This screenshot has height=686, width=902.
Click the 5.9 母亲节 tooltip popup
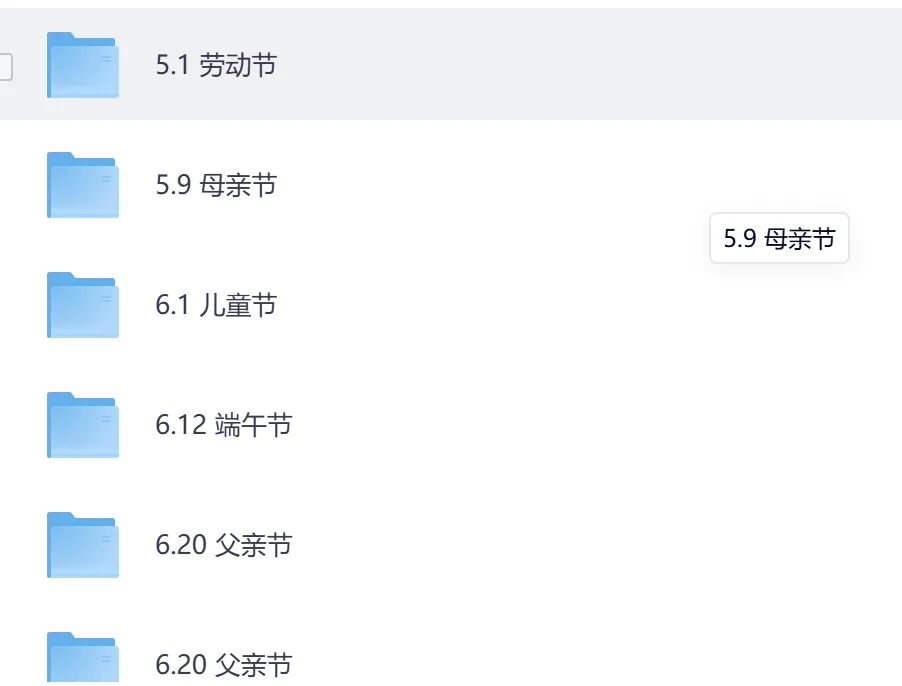(x=779, y=239)
